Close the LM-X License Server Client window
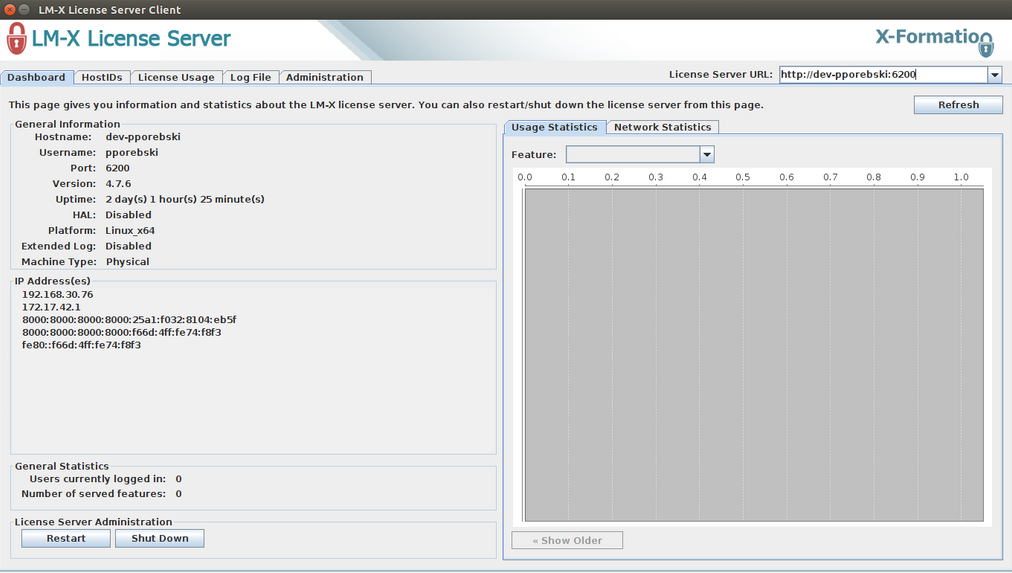 10,10
